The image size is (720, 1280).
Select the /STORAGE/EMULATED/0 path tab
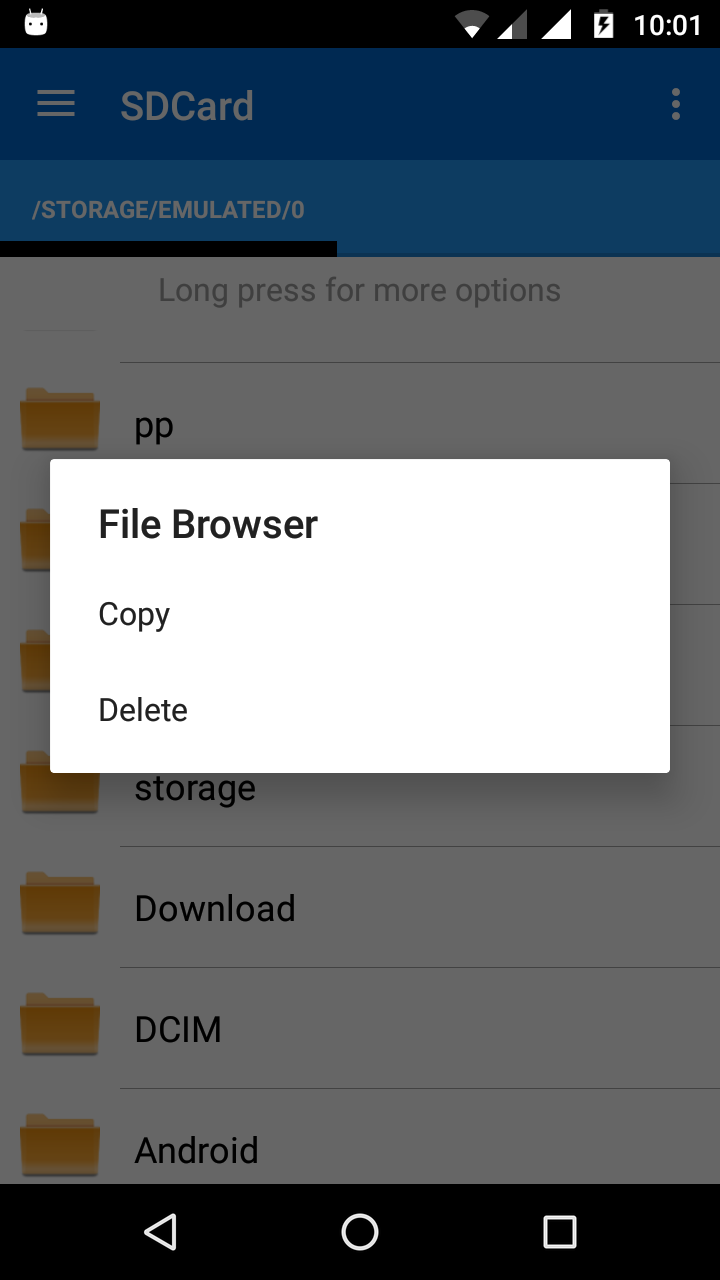pos(168,209)
